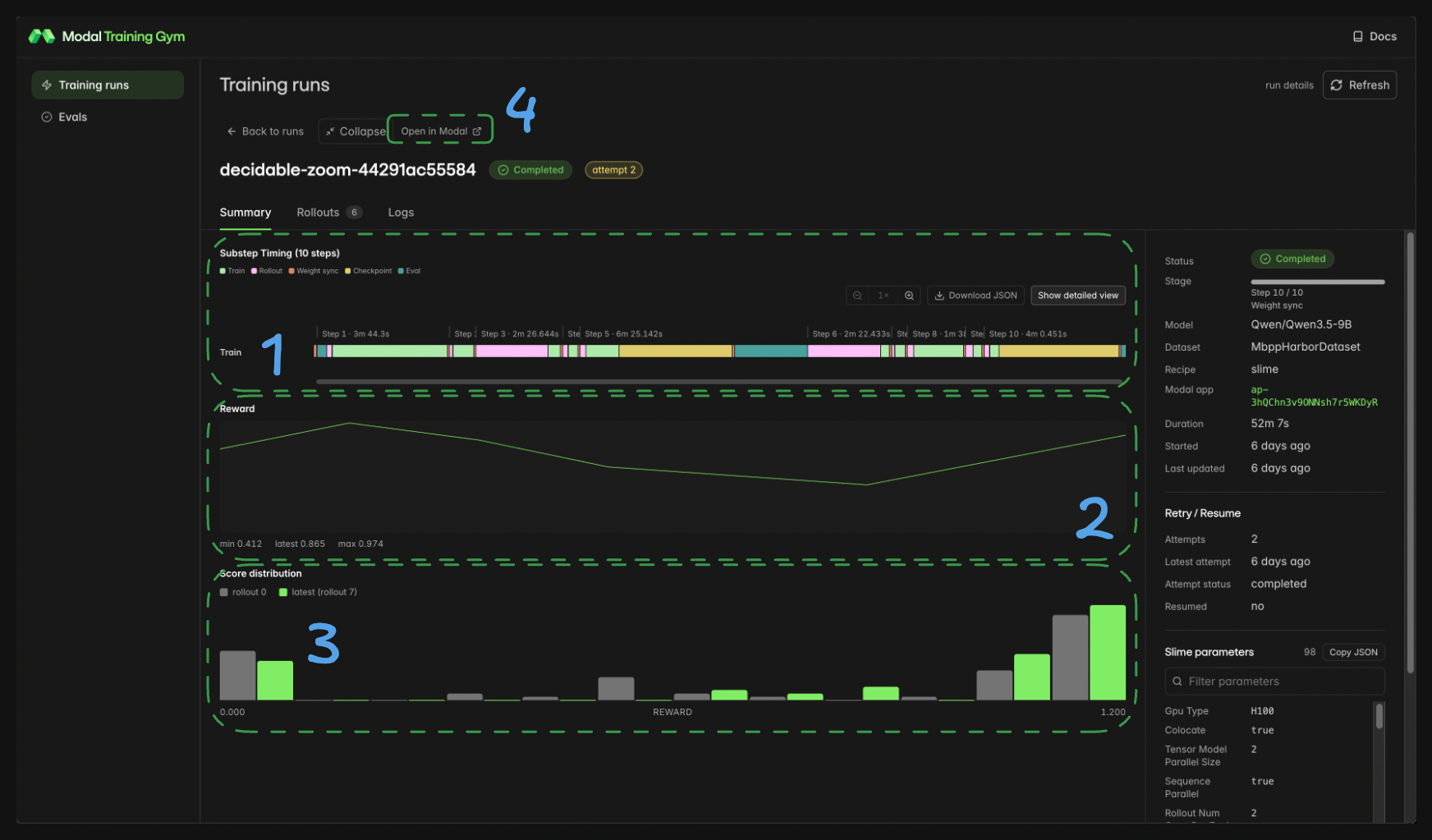Click the model name Qwen/Qwen3.5-9B
The width and height of the screenshot is (1432, 840).
pos(1301,324)
